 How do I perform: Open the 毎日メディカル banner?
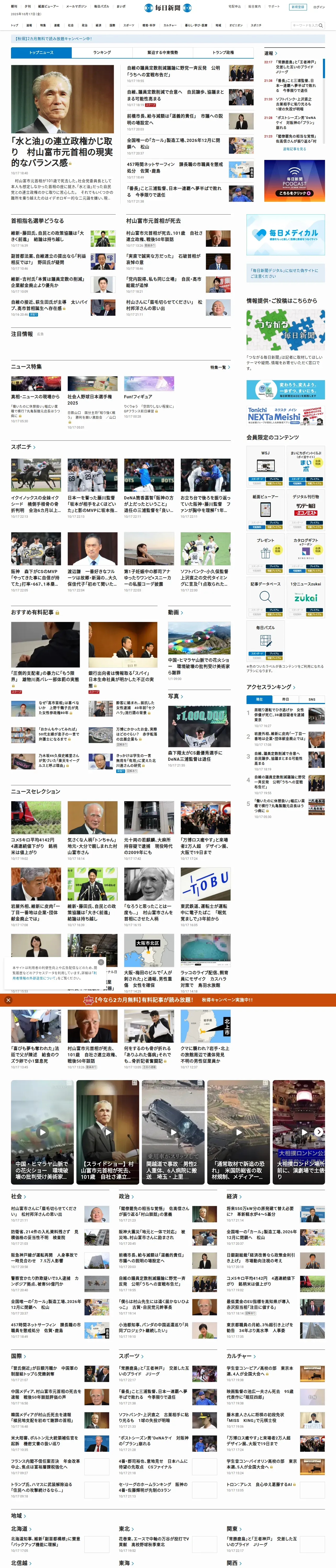[285, 235]
